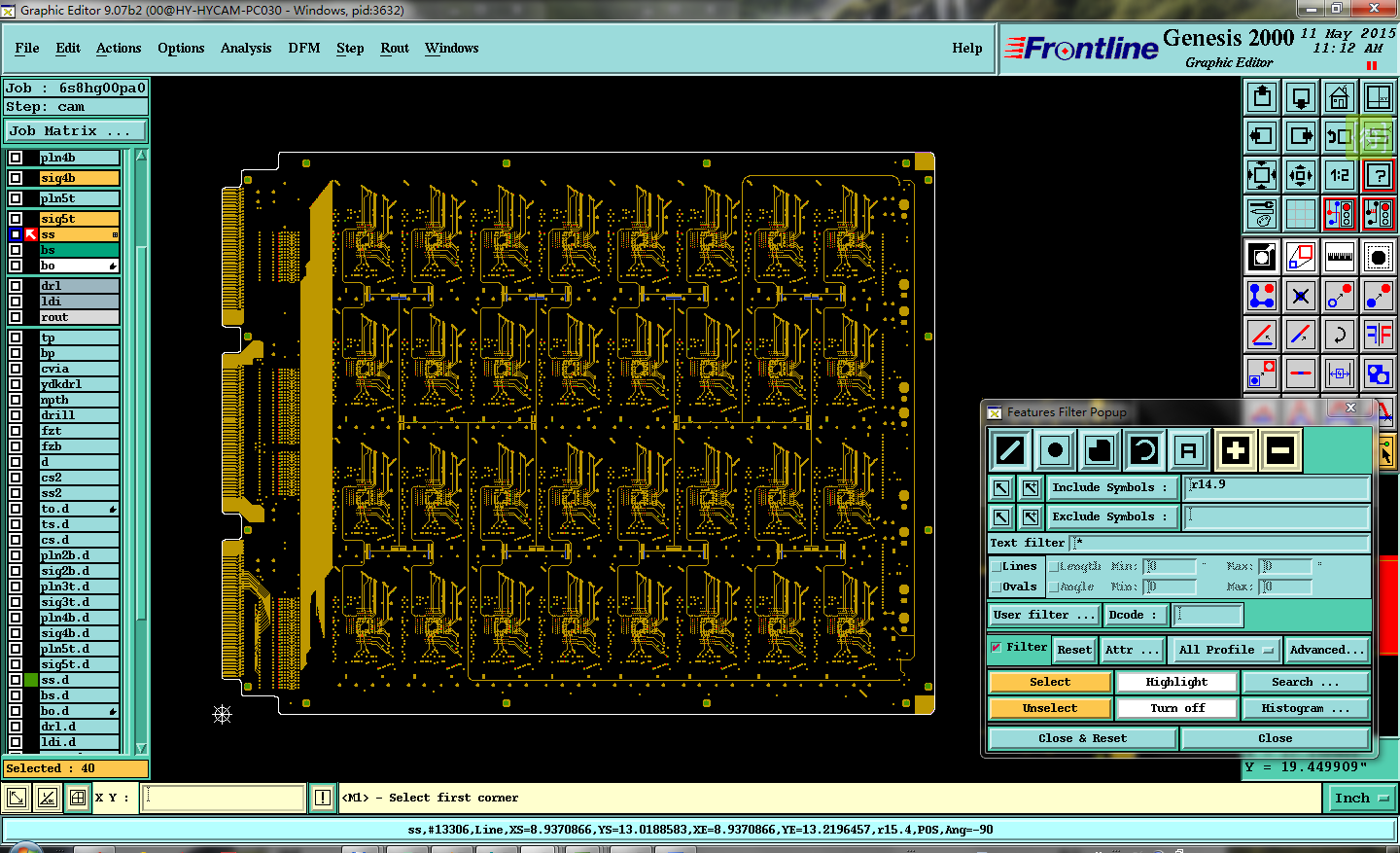Click the 1:2 zoom scale icon
1400x853 pixels.
tap(1340, 175)
